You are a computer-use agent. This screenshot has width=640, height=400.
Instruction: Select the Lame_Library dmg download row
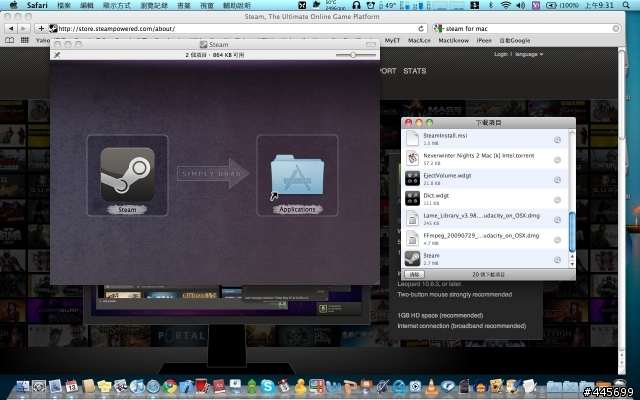[485, 219]
